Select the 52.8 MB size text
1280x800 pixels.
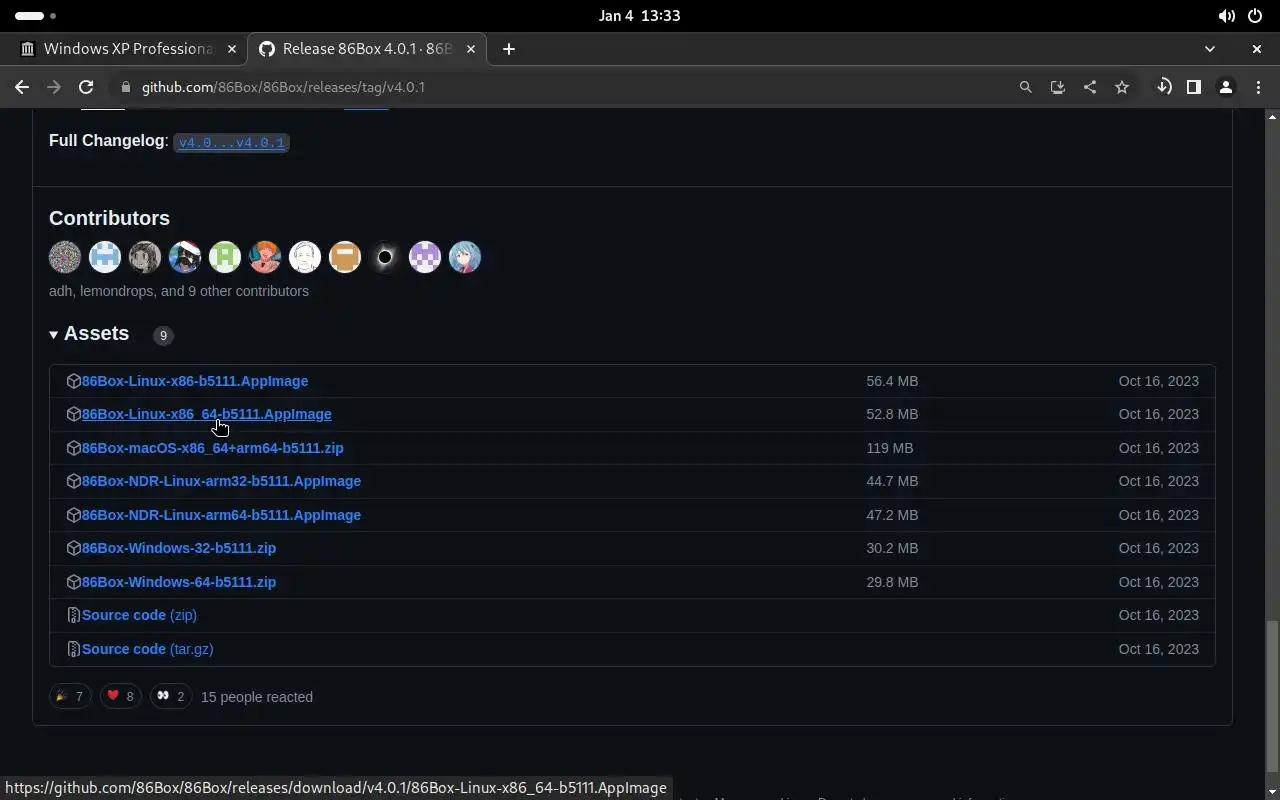tap(892, 414)
